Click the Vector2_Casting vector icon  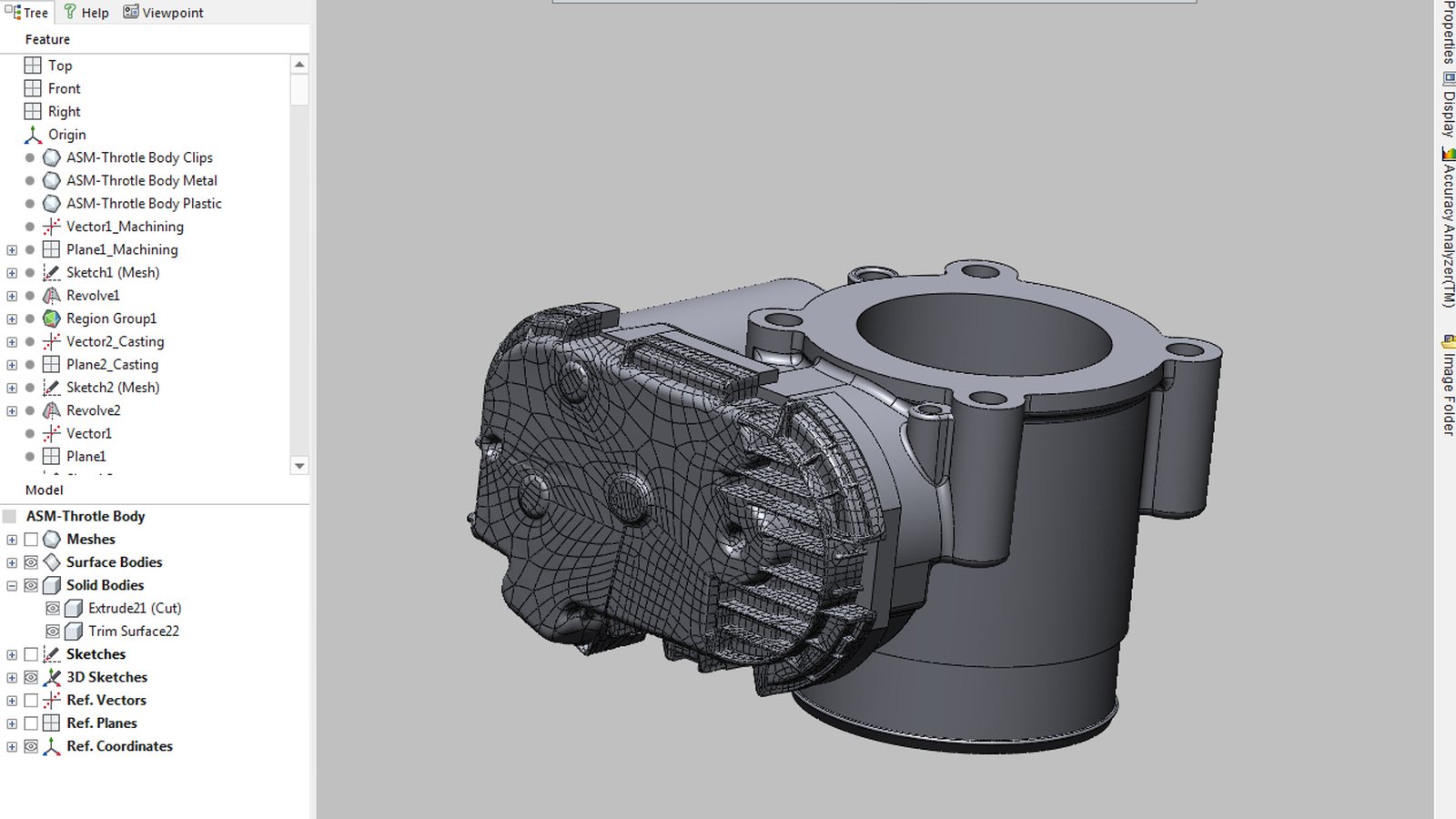pyautogui.click(x=52, y=341)
